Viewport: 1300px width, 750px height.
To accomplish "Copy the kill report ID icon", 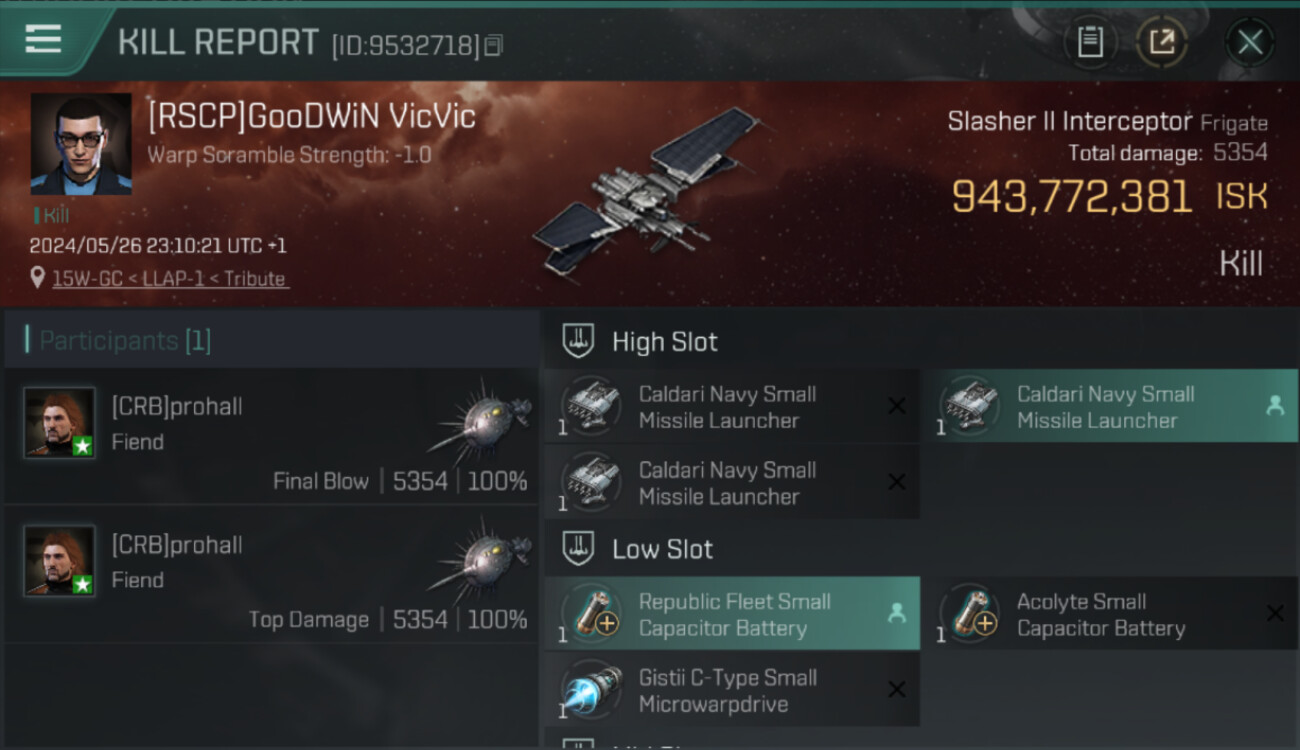I will pyautogui.click(x=493, y=45).
